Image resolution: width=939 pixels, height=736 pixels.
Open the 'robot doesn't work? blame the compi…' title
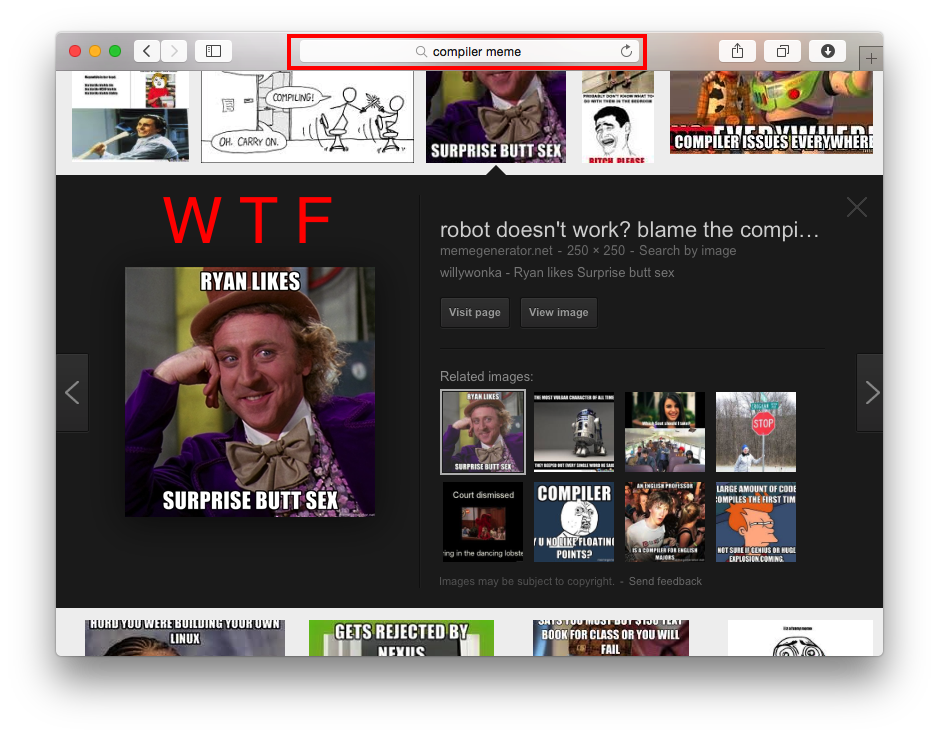(629, 229)
